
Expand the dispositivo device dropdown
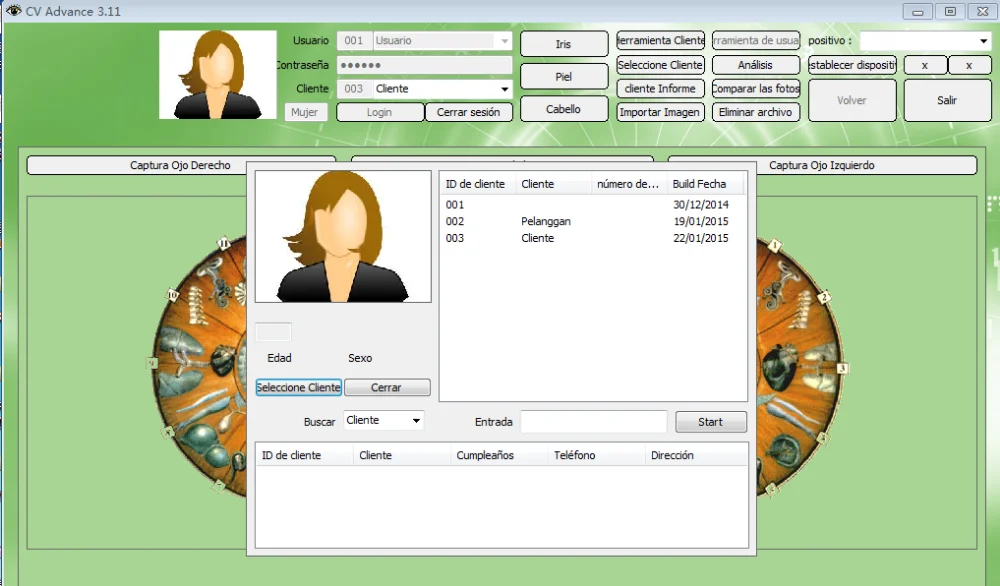pyautogui.click(x=983, y=41)
